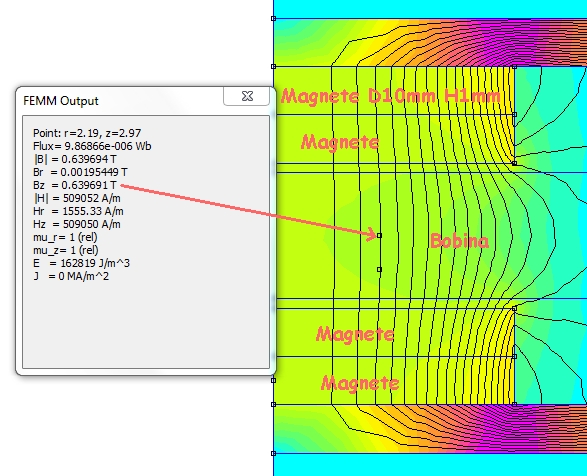Click the Bz = 0.639691 T line
Screen dimensions: 587x476
[75, 185]
